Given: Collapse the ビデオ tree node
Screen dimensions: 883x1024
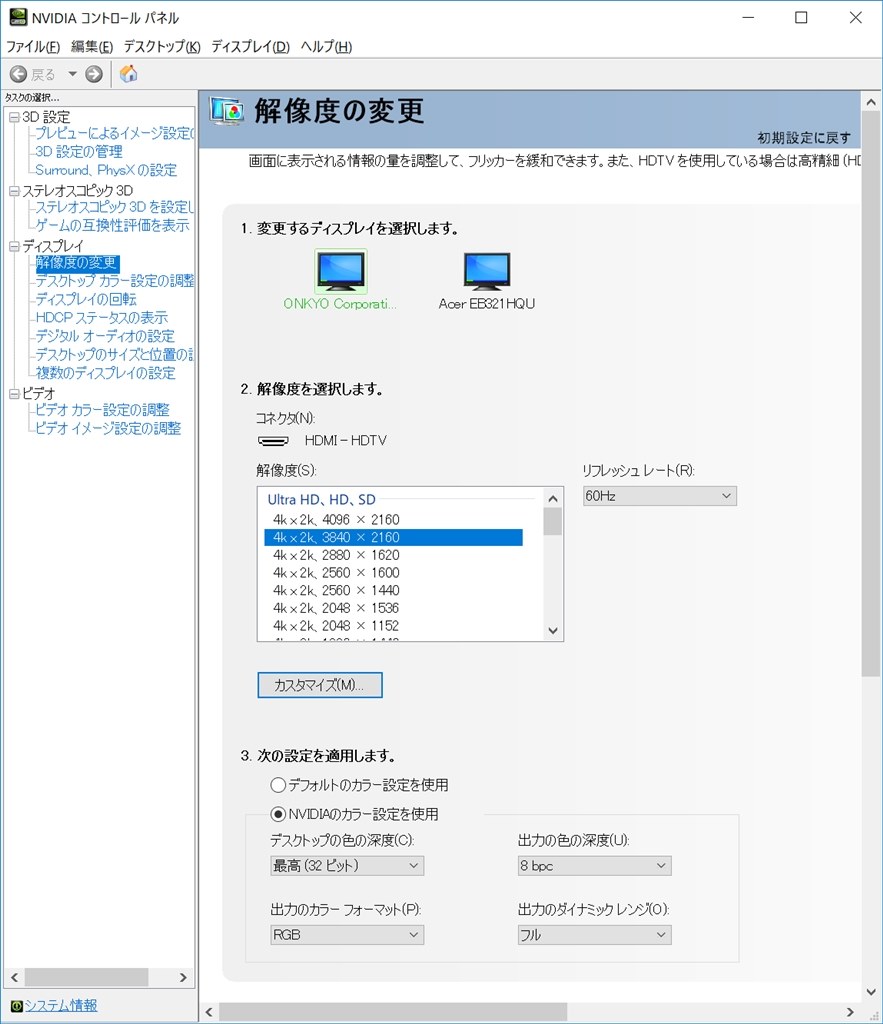Looking at the screenshot, I should pyautogui.click(x=14, y=394).
